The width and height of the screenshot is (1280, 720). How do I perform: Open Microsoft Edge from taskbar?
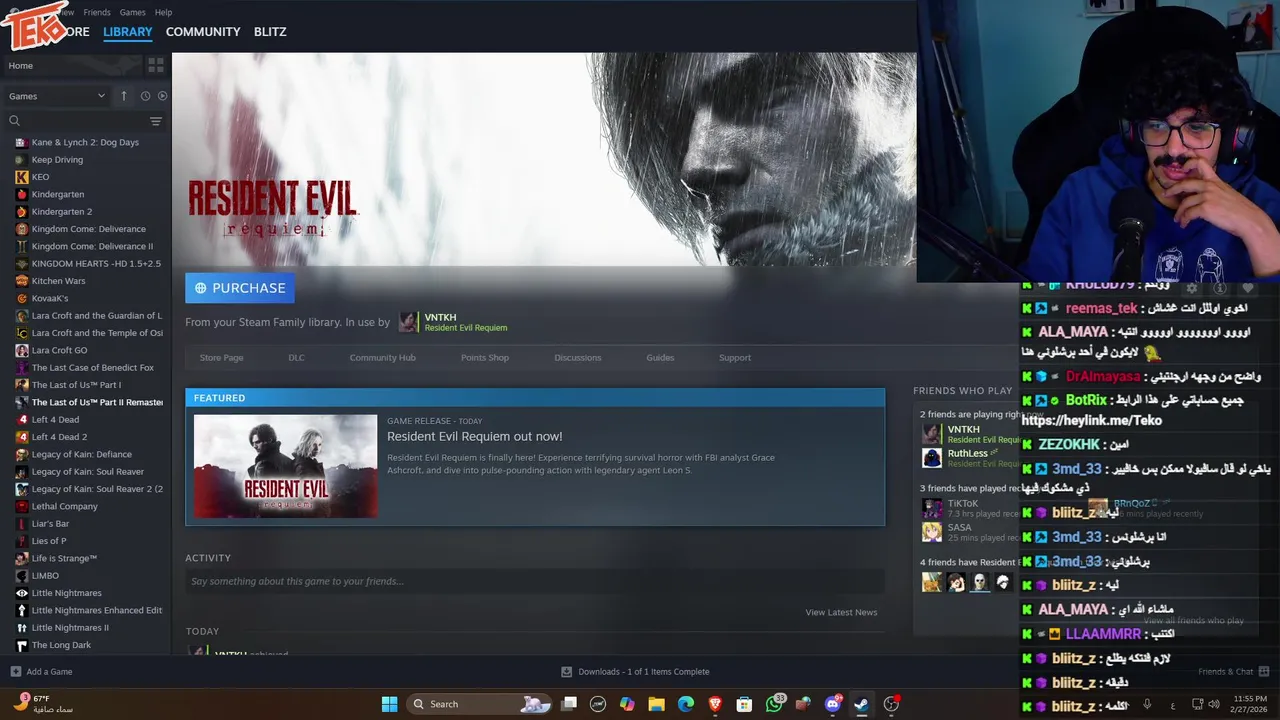[x=686, y=704]
